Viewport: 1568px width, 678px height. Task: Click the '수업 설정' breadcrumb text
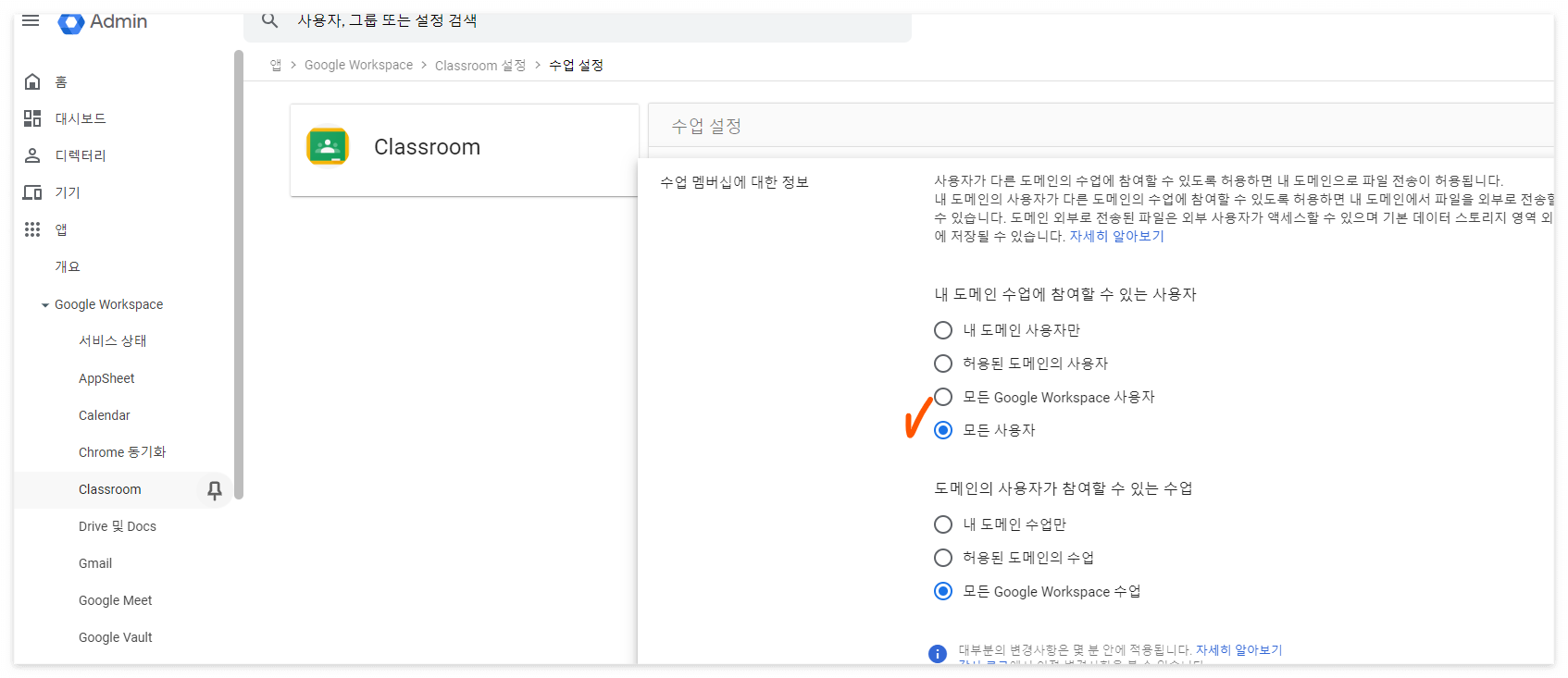[577, 65]
